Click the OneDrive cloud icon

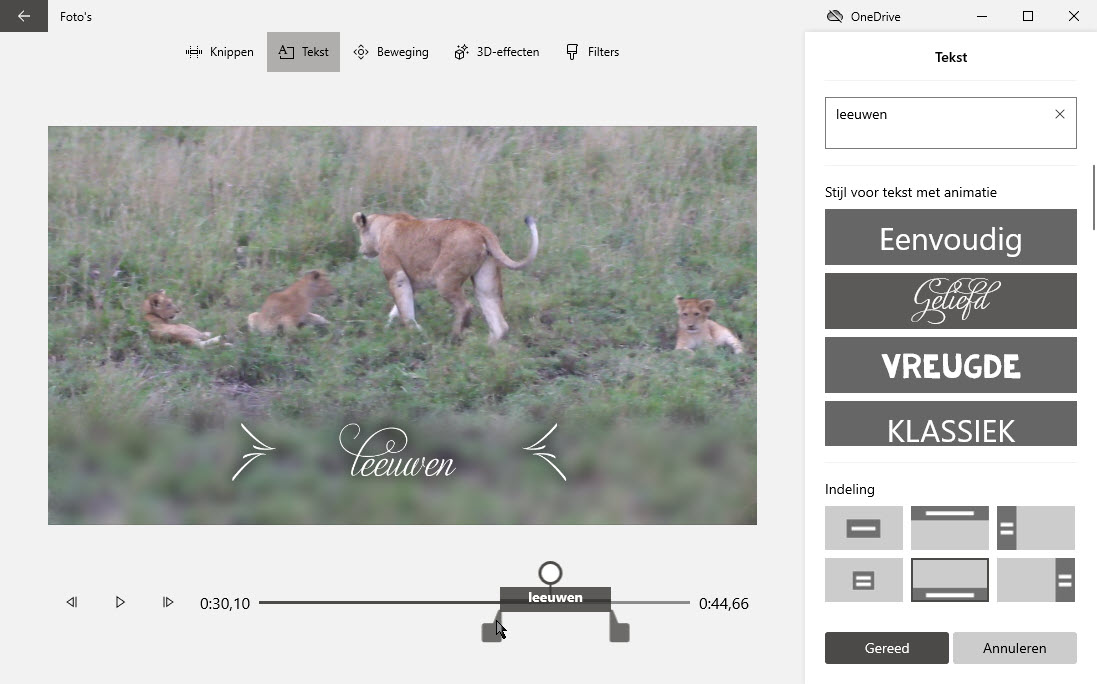pyautogui.click(x=835, y=16)
